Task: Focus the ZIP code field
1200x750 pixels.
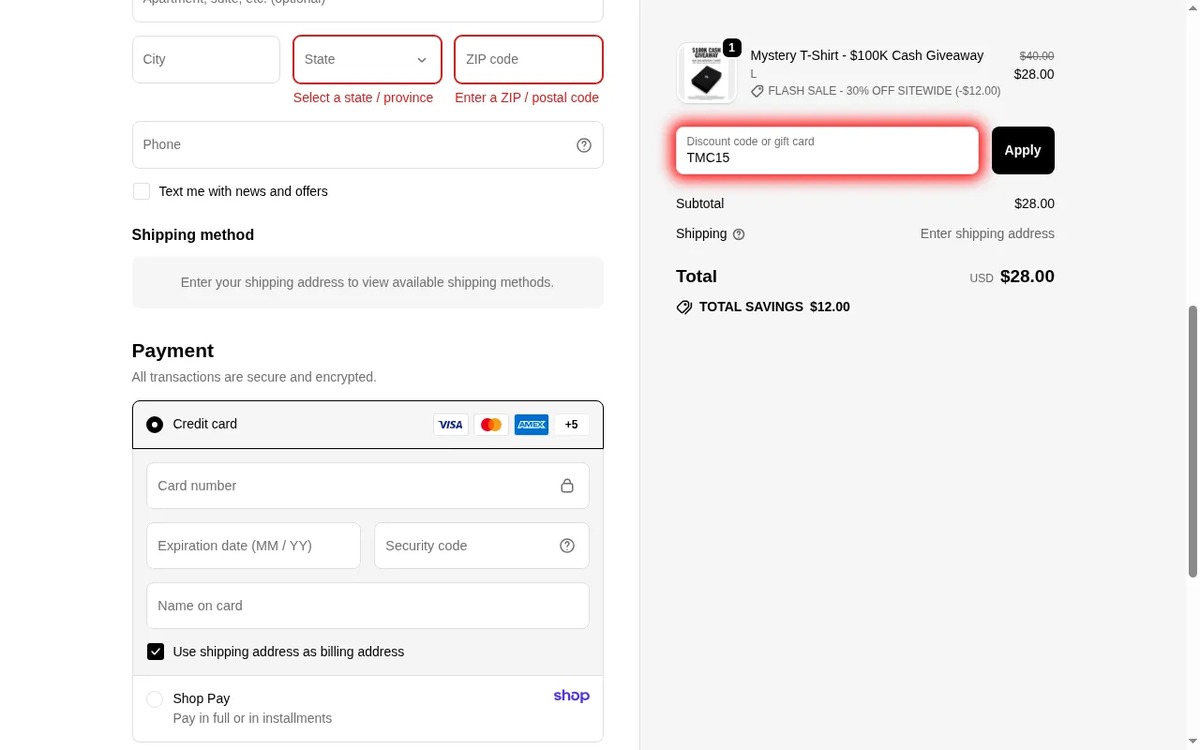Action: coord(528,60)
